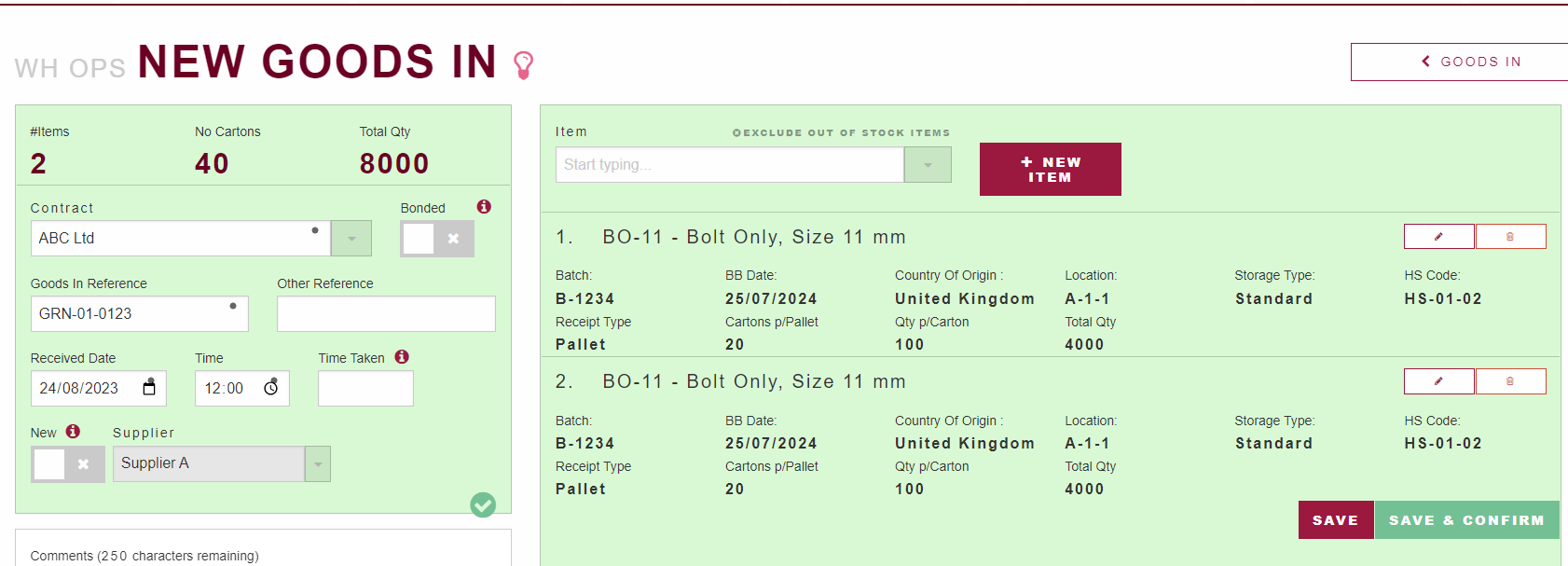1568x566 pixels.
Task: Edit item 1 with the pencil icon
Action: (1438, 237)
